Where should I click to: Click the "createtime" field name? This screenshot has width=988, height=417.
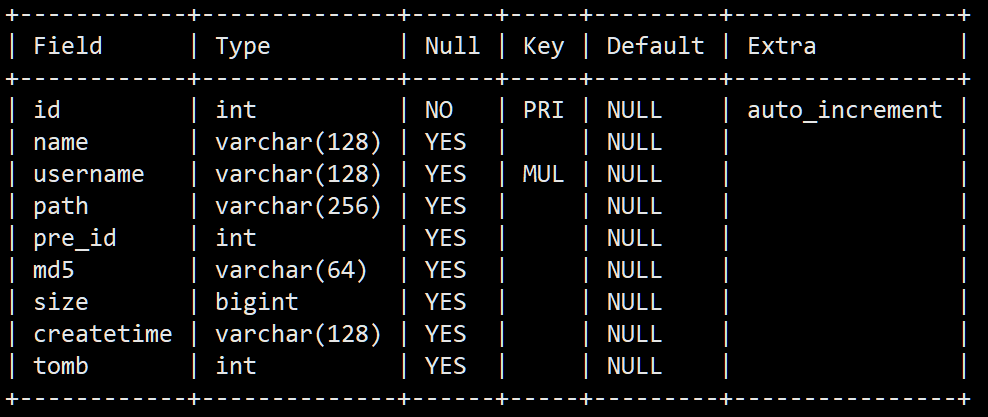[x=103, y=334]
